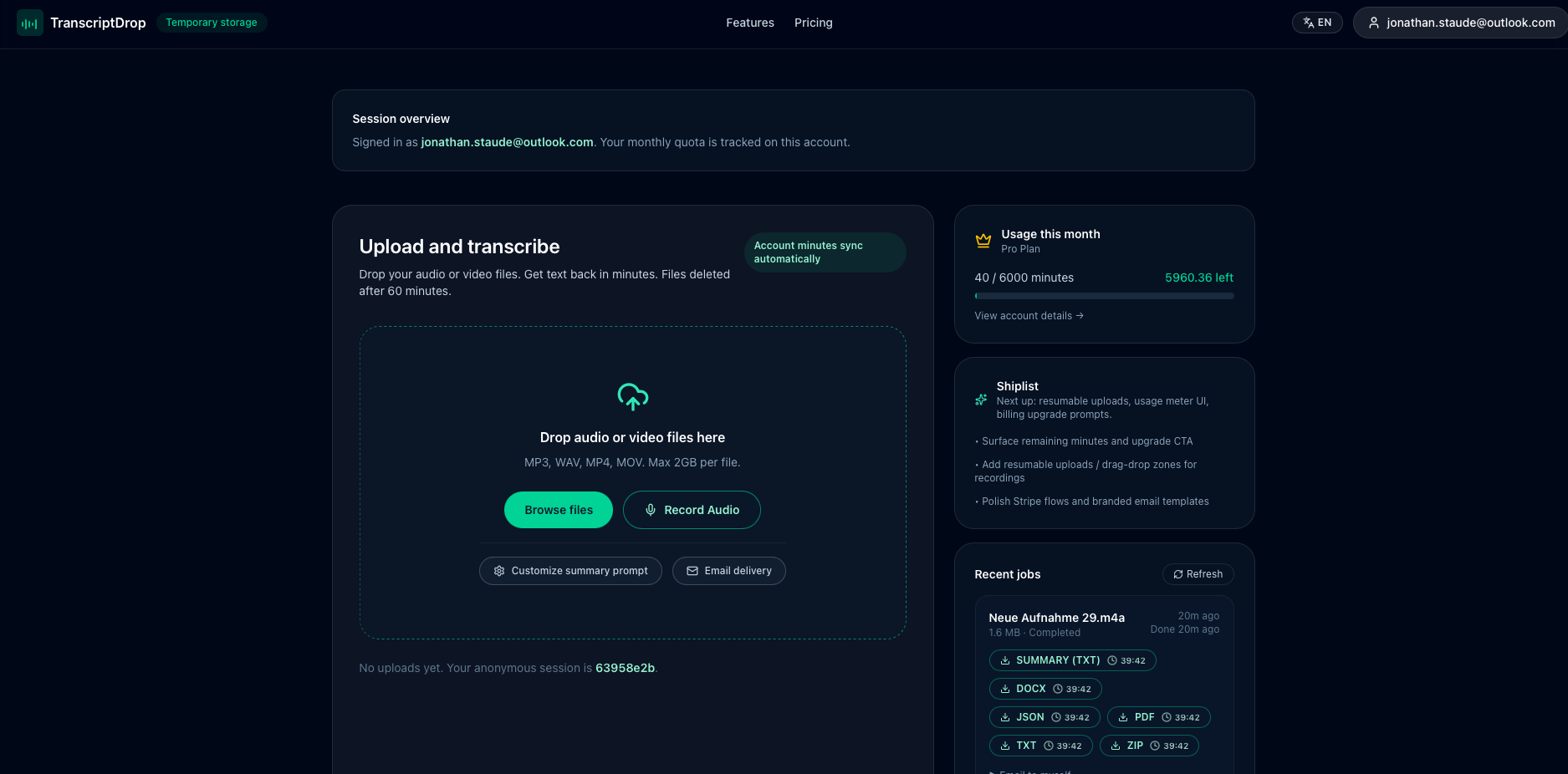Open the jonathan.staude@outlook.com account menu in header

coord(1462,23)
